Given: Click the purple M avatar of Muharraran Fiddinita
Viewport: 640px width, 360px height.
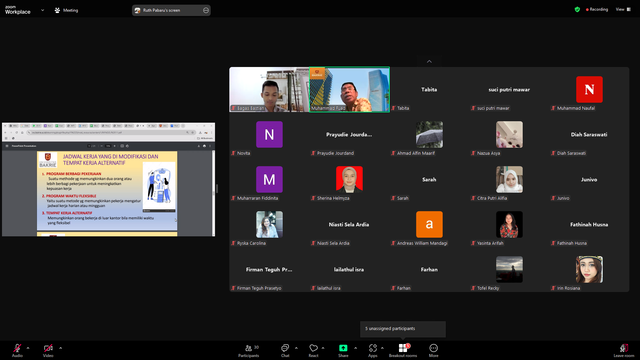Looking at the screenshot, I should (269, 179).
